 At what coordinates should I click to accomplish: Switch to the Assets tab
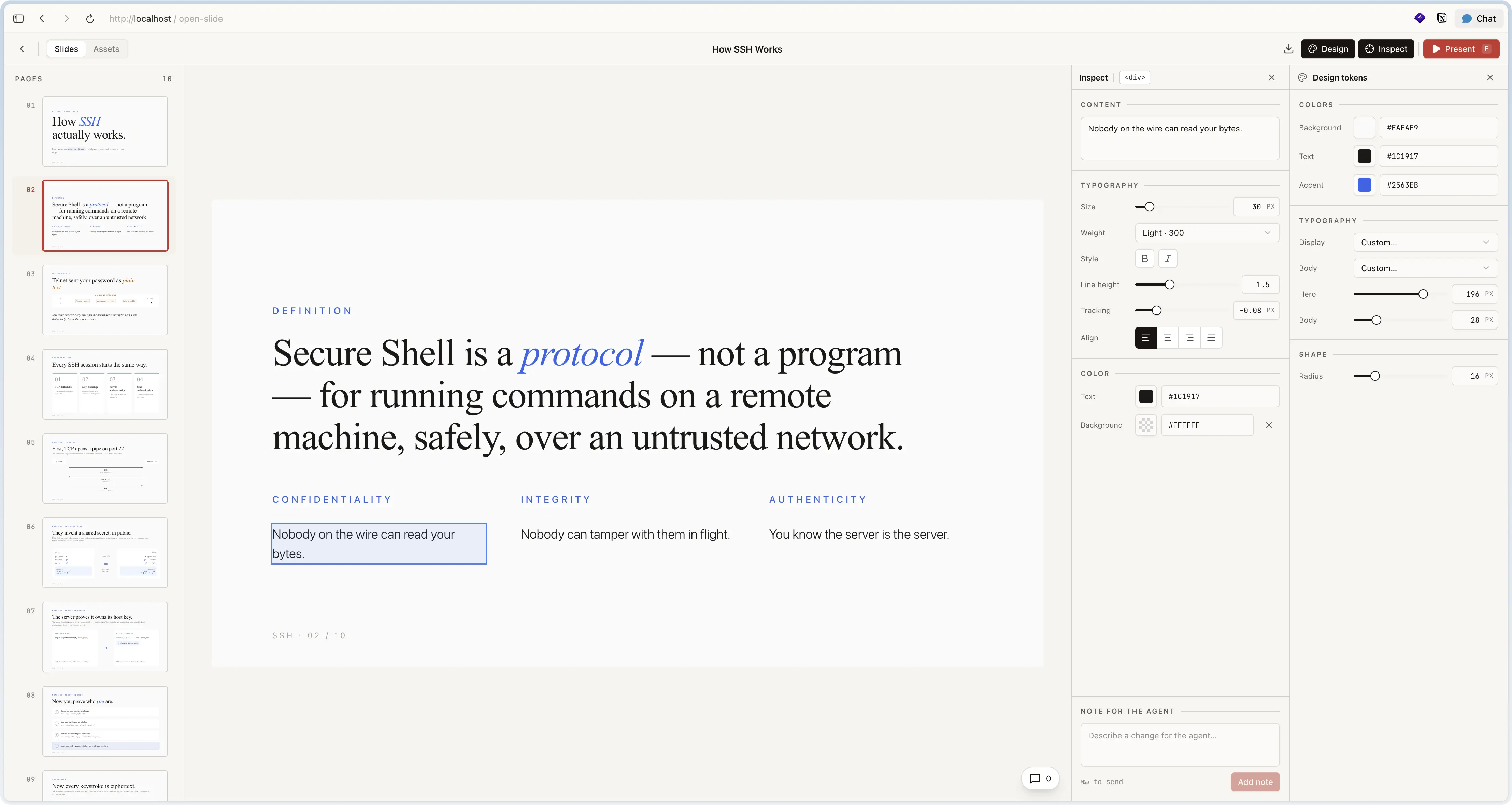[106, 49]
